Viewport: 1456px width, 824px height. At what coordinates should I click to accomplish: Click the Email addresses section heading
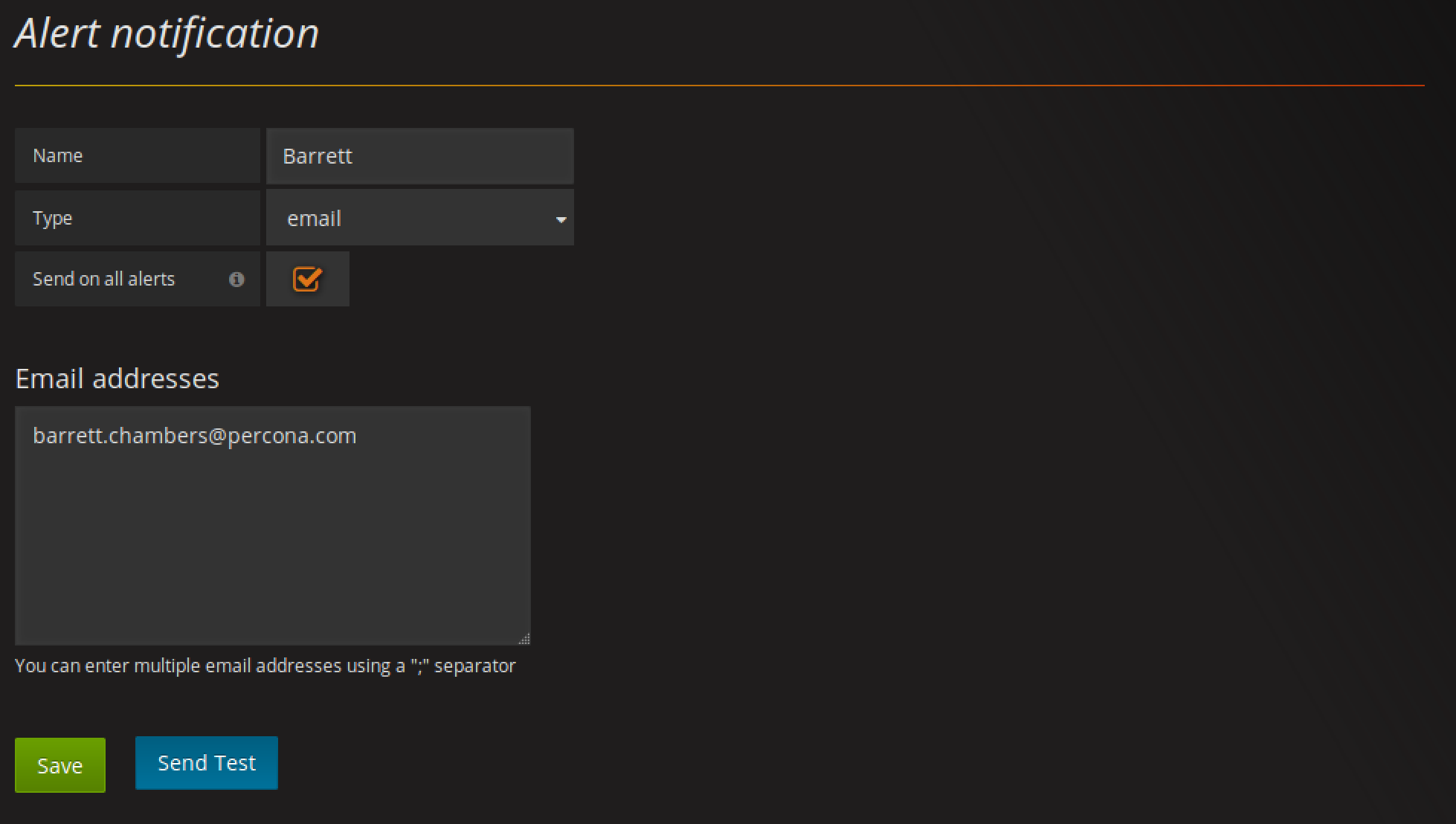tap(117, 378)
